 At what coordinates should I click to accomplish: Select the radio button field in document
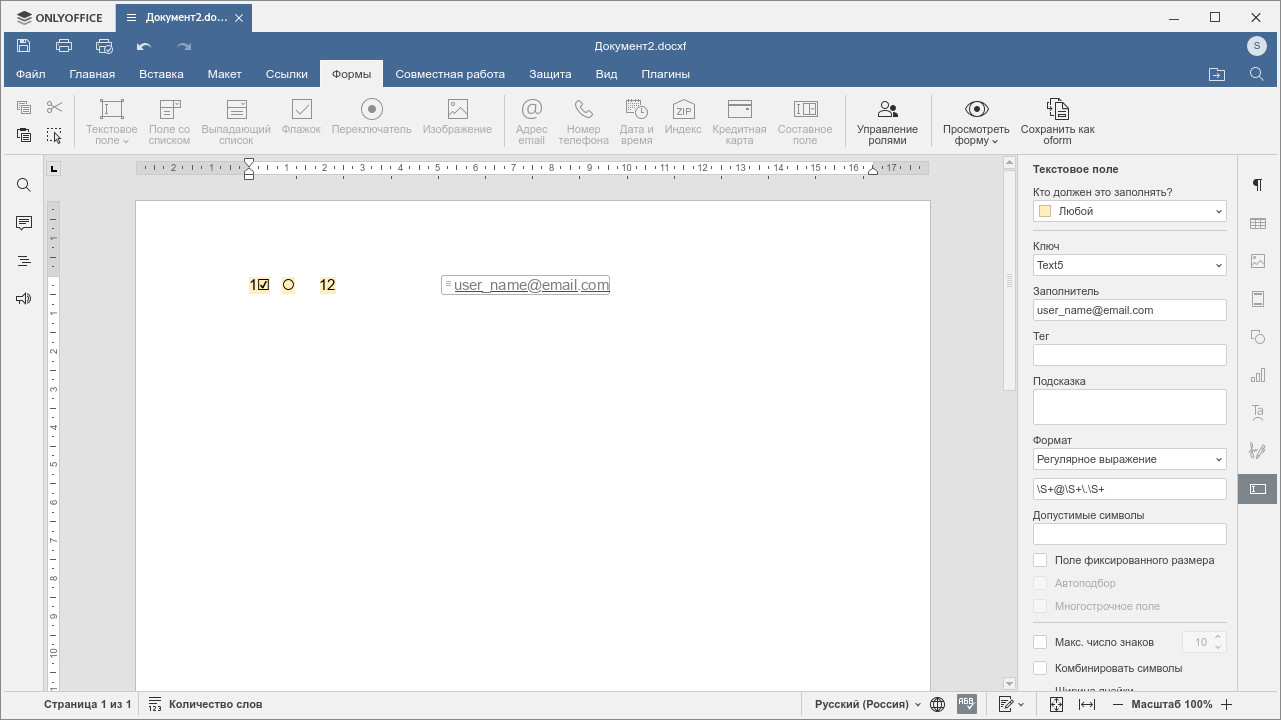(x=288, y=285)
